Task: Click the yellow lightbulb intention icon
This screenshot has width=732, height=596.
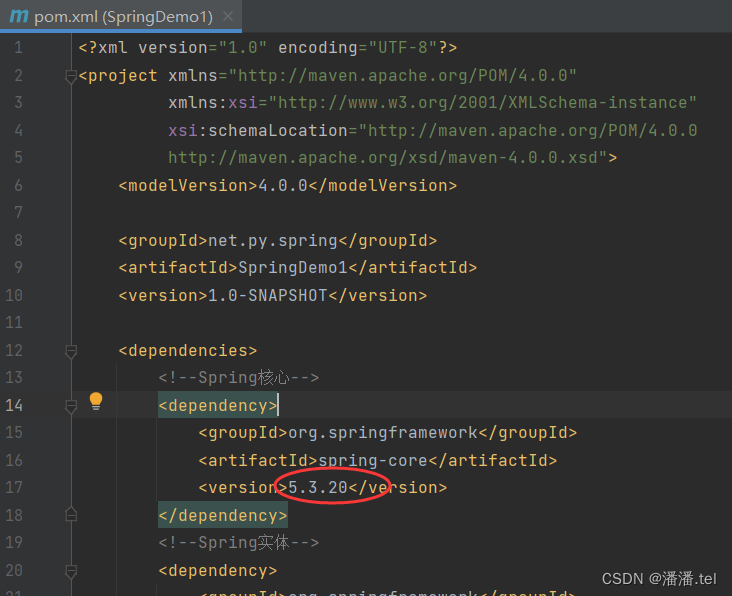Action: click(96, 401)
